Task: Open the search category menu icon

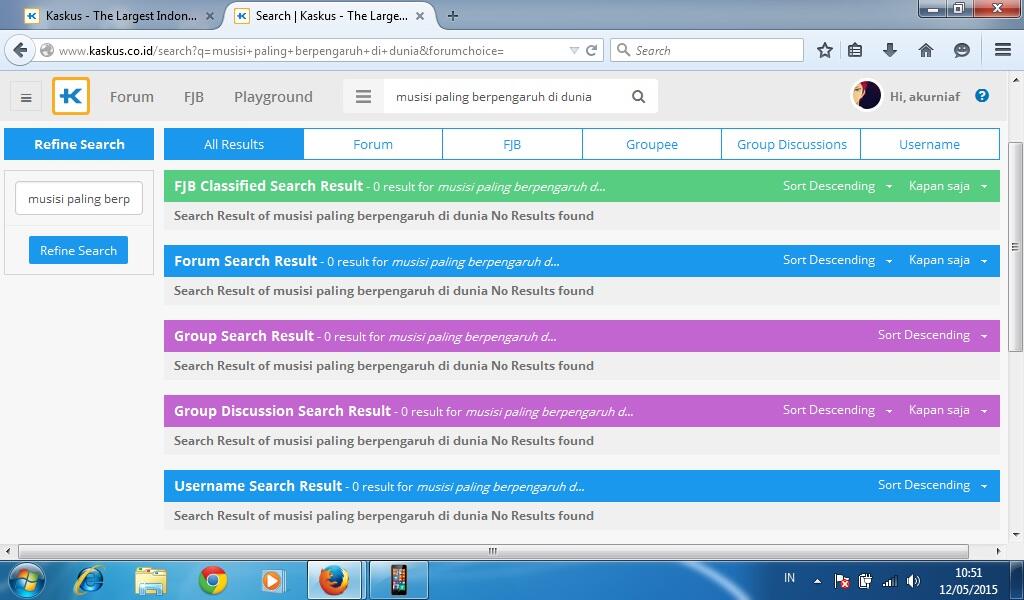Action: [x=363, y=97]
